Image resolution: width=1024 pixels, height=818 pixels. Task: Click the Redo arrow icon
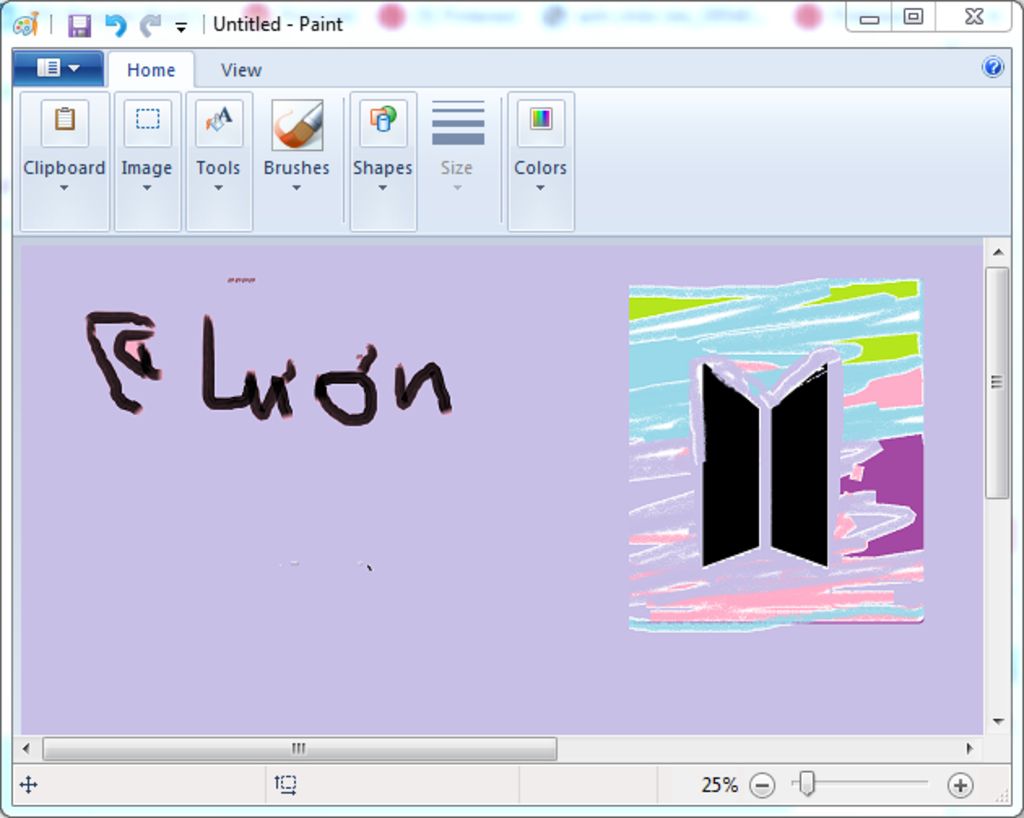(150, 25)
